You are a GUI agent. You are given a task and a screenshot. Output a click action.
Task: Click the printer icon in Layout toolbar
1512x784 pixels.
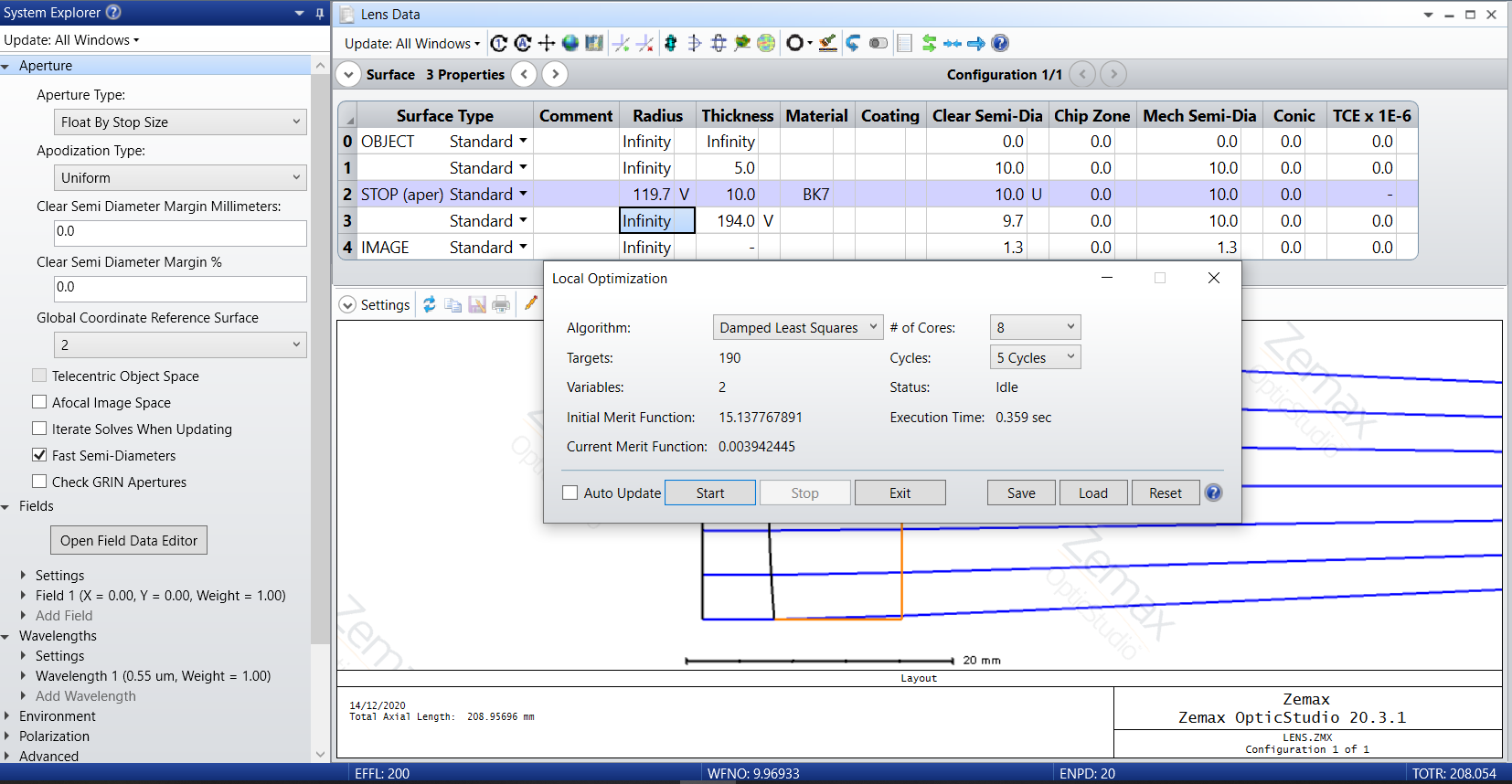[x=501, y=305]
